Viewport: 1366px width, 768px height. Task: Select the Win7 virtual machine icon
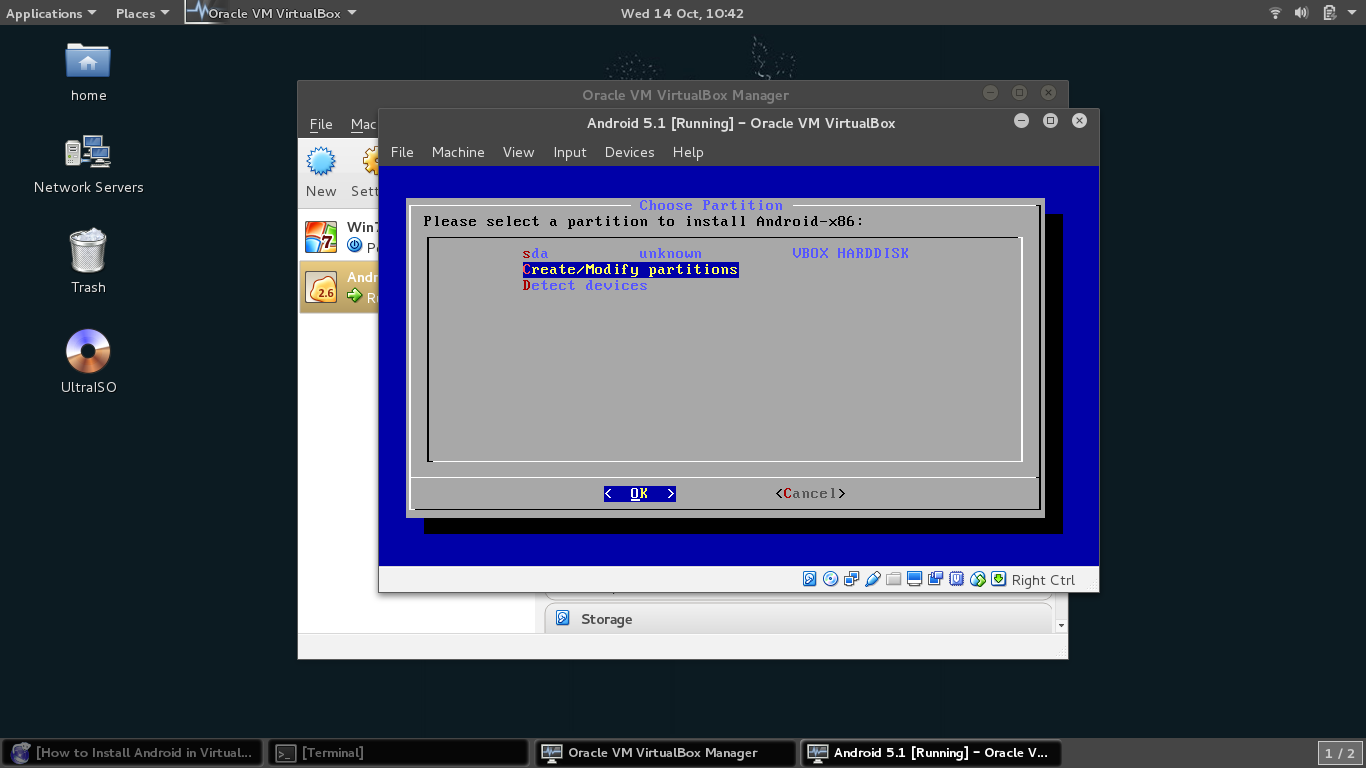pyautogui.click(x=321, y=237)
